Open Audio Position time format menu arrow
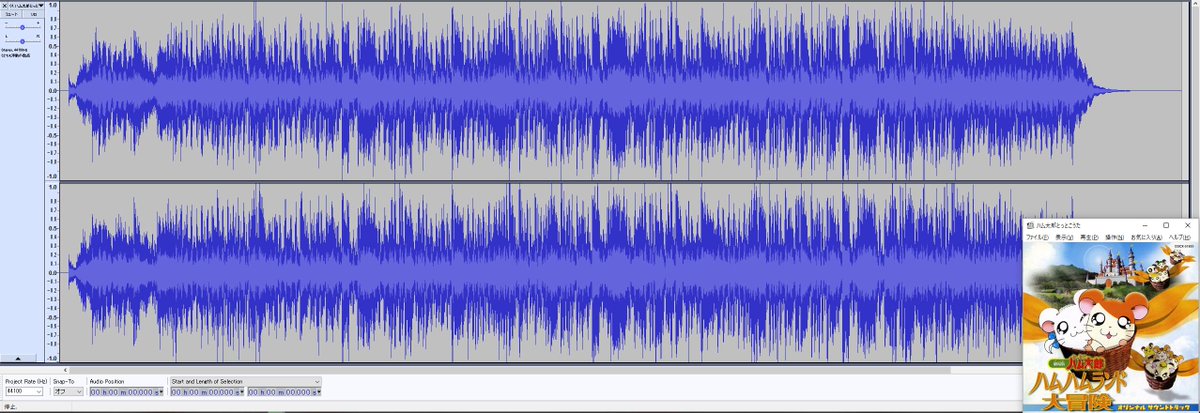1200x413 pixels. tap(162, 392)
